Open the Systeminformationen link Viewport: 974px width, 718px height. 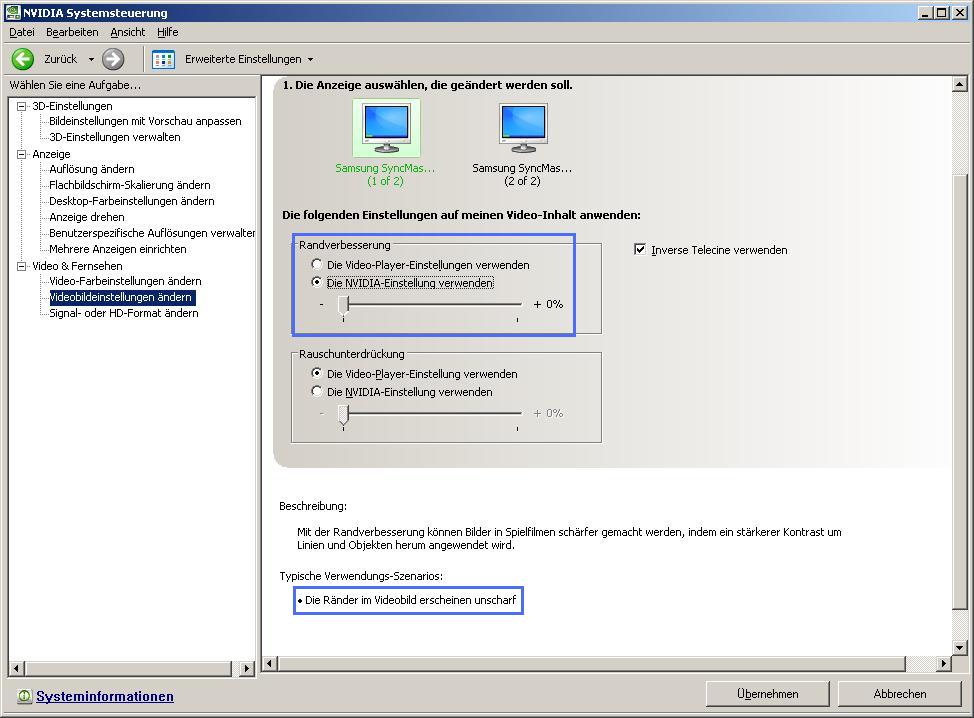tap(105, 696)
